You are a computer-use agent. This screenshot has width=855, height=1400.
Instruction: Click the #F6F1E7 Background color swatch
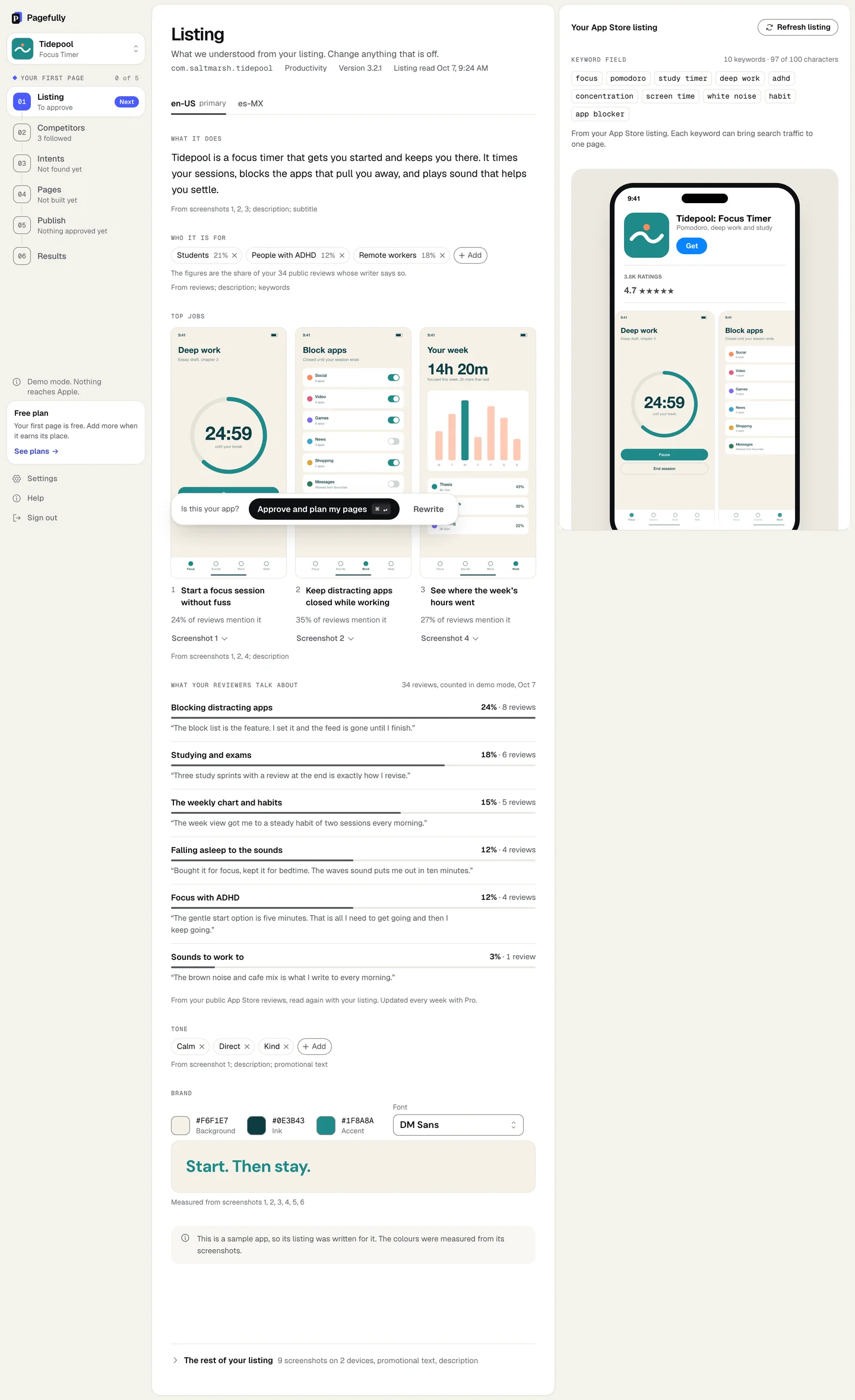click(x=180, y=1126)
